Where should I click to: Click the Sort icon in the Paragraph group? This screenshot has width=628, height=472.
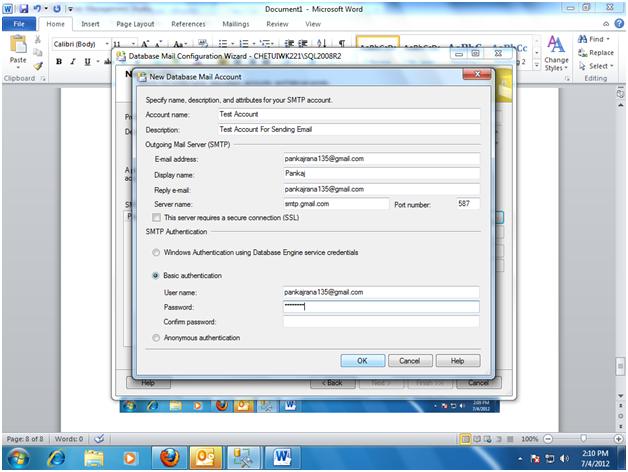(321, 43)
